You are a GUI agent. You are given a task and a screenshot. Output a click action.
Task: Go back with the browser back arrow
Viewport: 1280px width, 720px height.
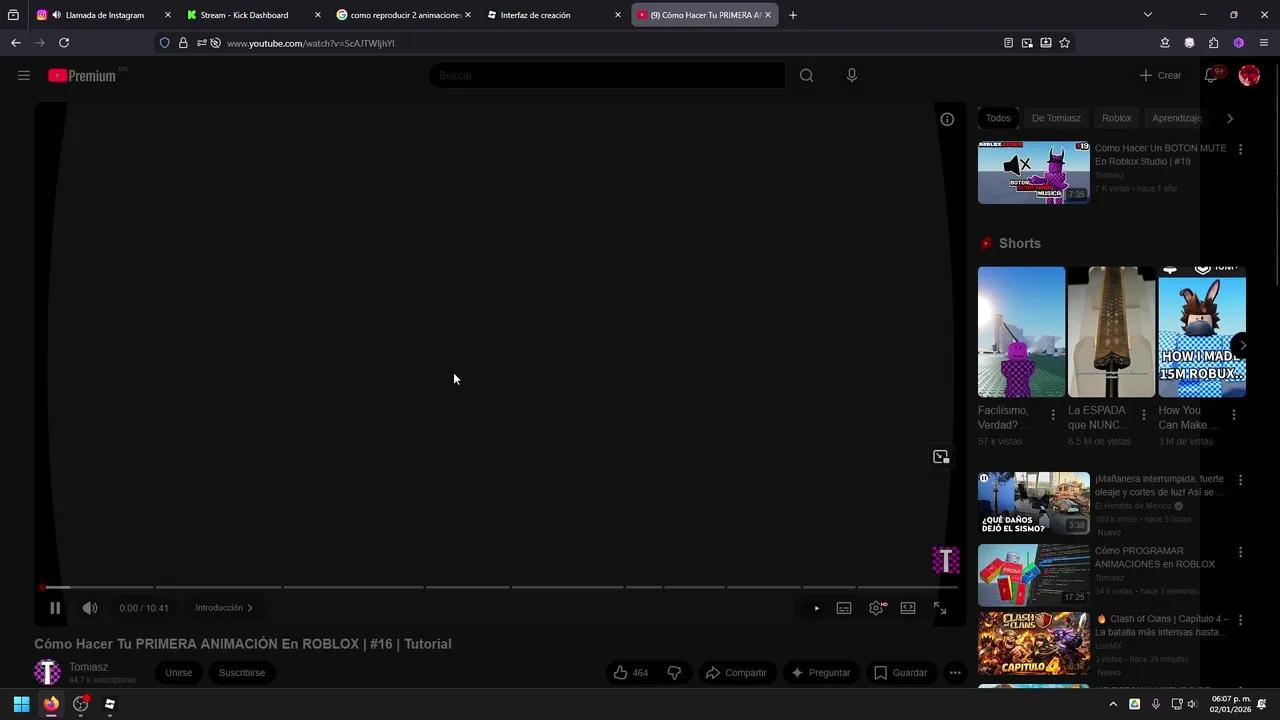coord(15,43)
